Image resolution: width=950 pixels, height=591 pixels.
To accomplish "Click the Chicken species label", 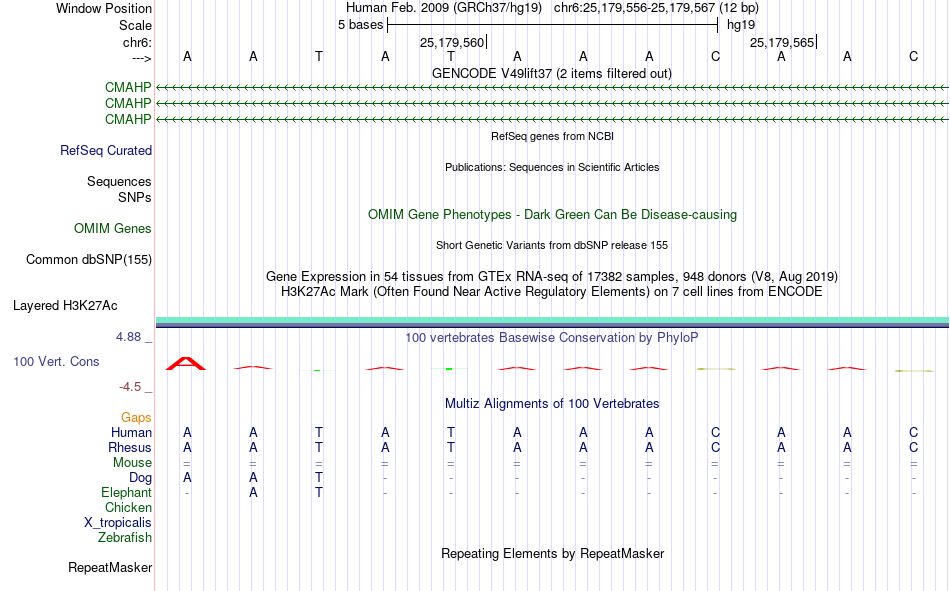I will [128, 507].
